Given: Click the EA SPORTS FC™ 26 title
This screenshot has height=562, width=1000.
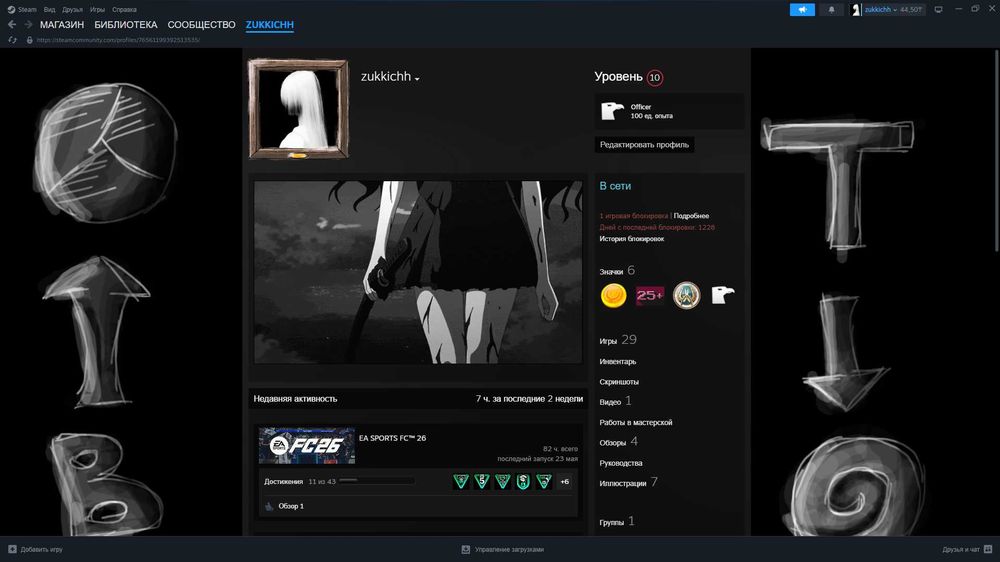Looking at the screenshot, I should [392, 438].
